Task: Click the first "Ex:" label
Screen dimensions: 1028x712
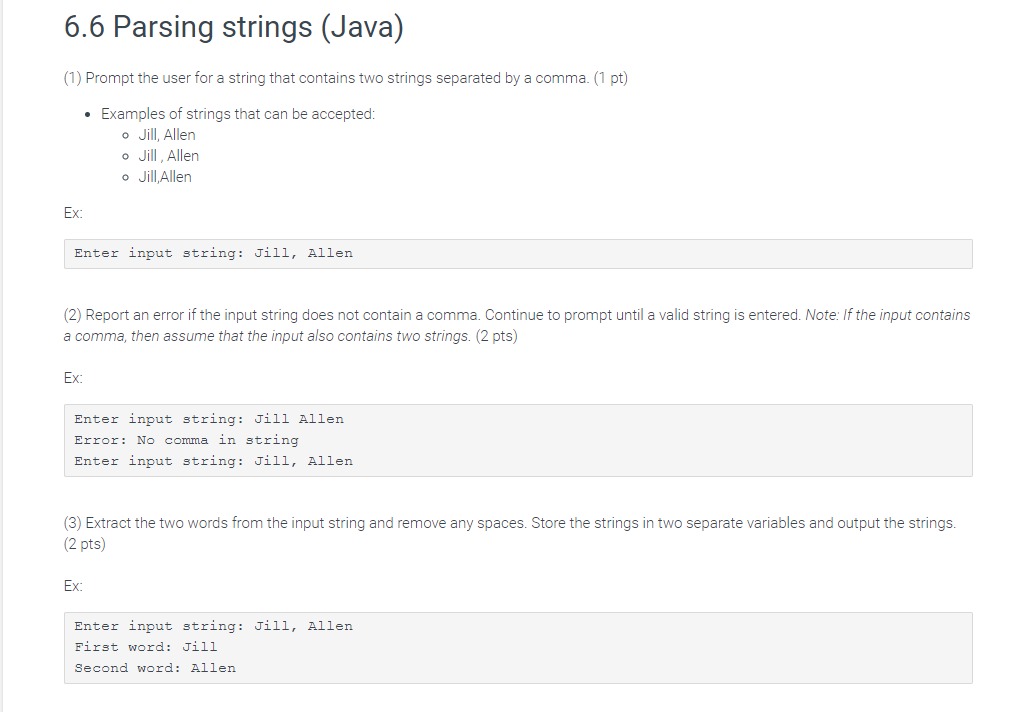Action: (x=73, y=213)
